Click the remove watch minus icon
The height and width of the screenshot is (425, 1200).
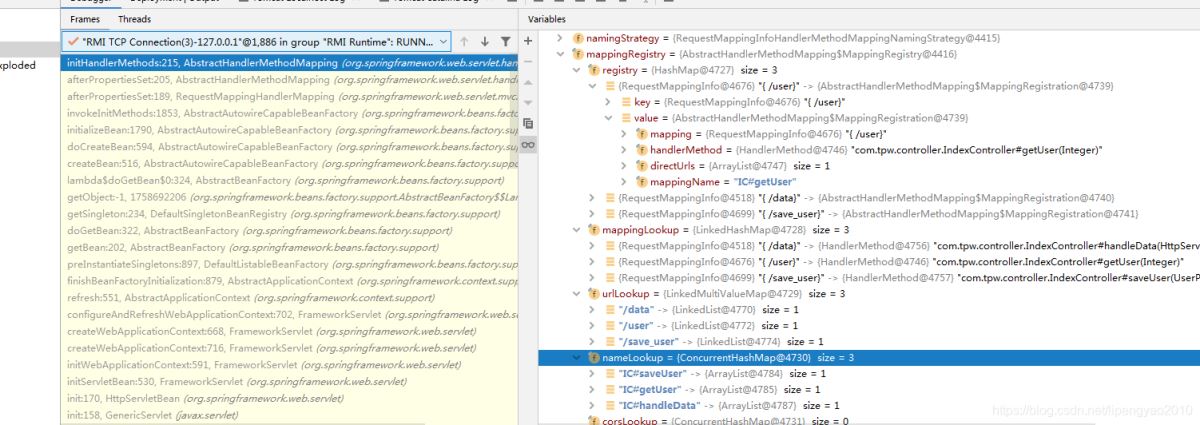[x=528, y=62]
